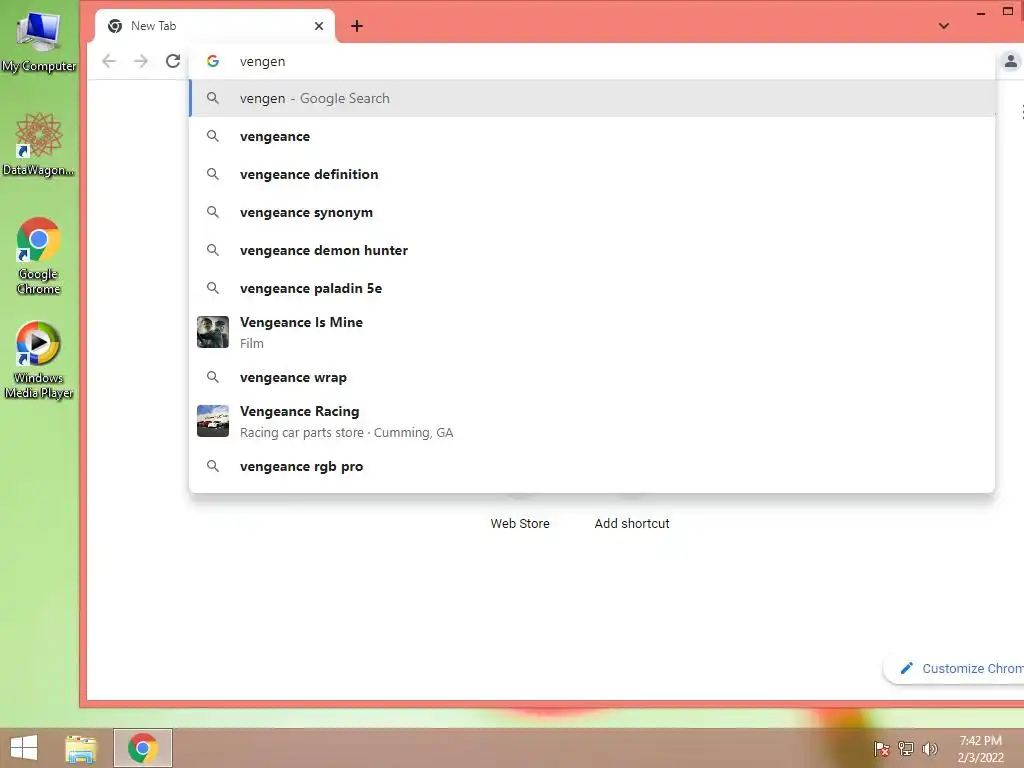This screenshot has width=1024, height=768.
Task: Click search icon beside 'vengeance paladin 5e'
Action: 213,288
